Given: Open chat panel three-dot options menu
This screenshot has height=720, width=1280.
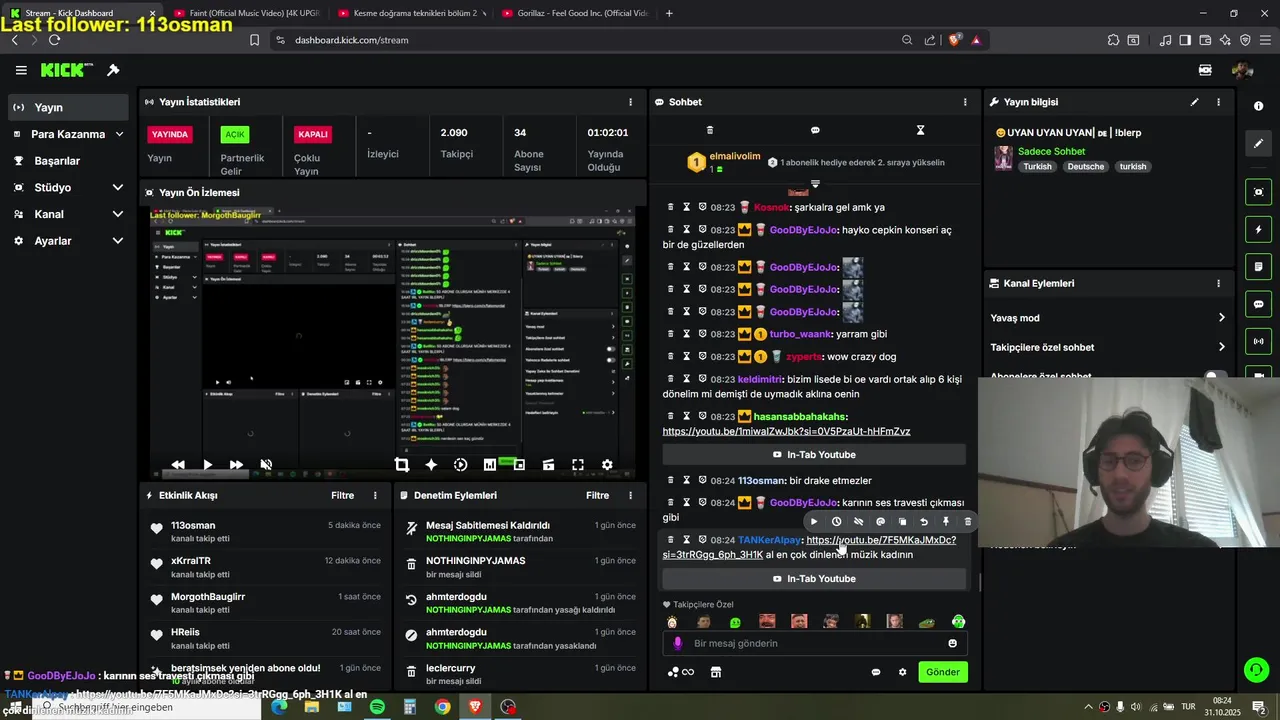Looking at the screenshot, I should click(965, 102).
